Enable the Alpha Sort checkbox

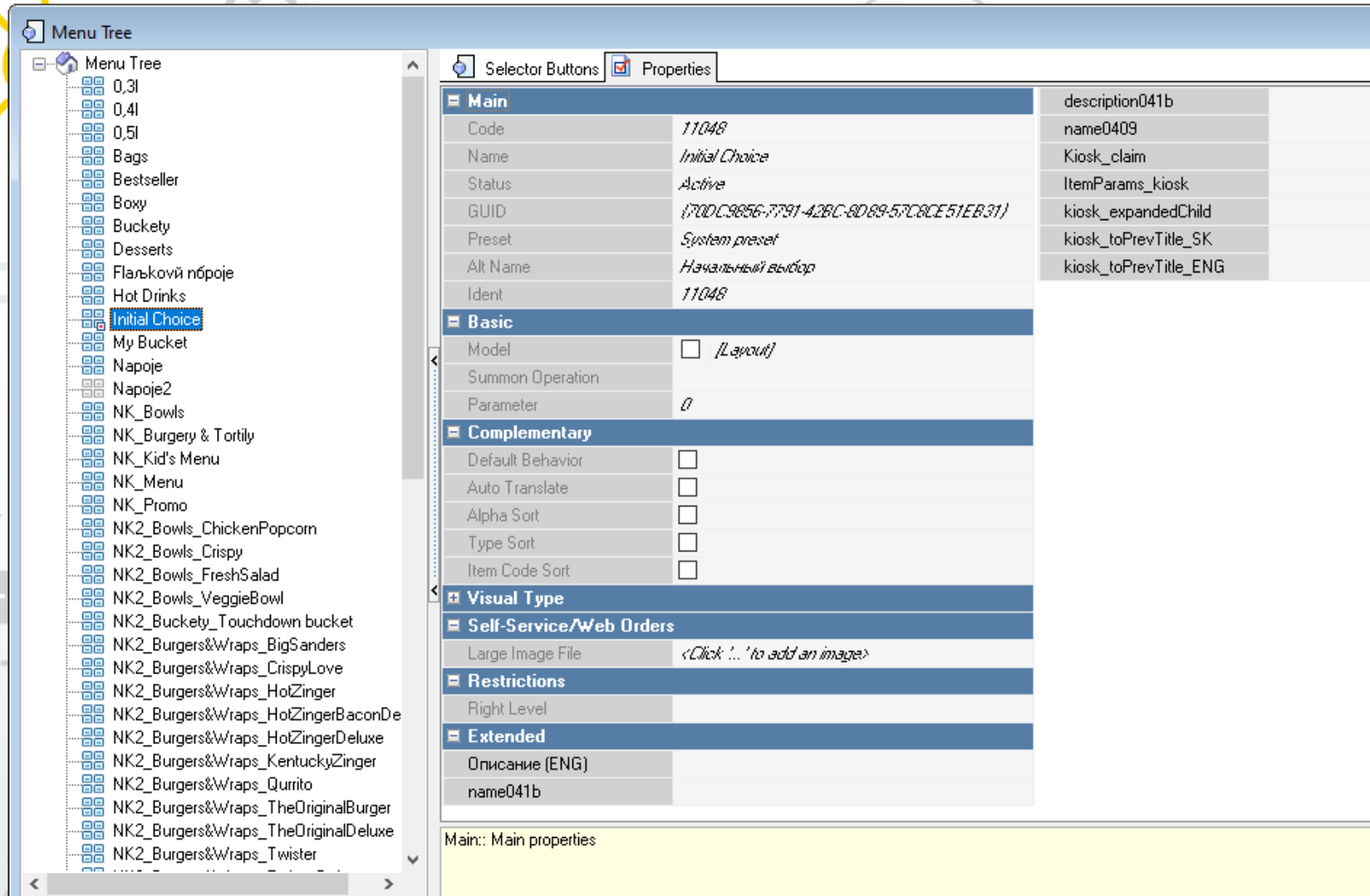pos(688,515)
